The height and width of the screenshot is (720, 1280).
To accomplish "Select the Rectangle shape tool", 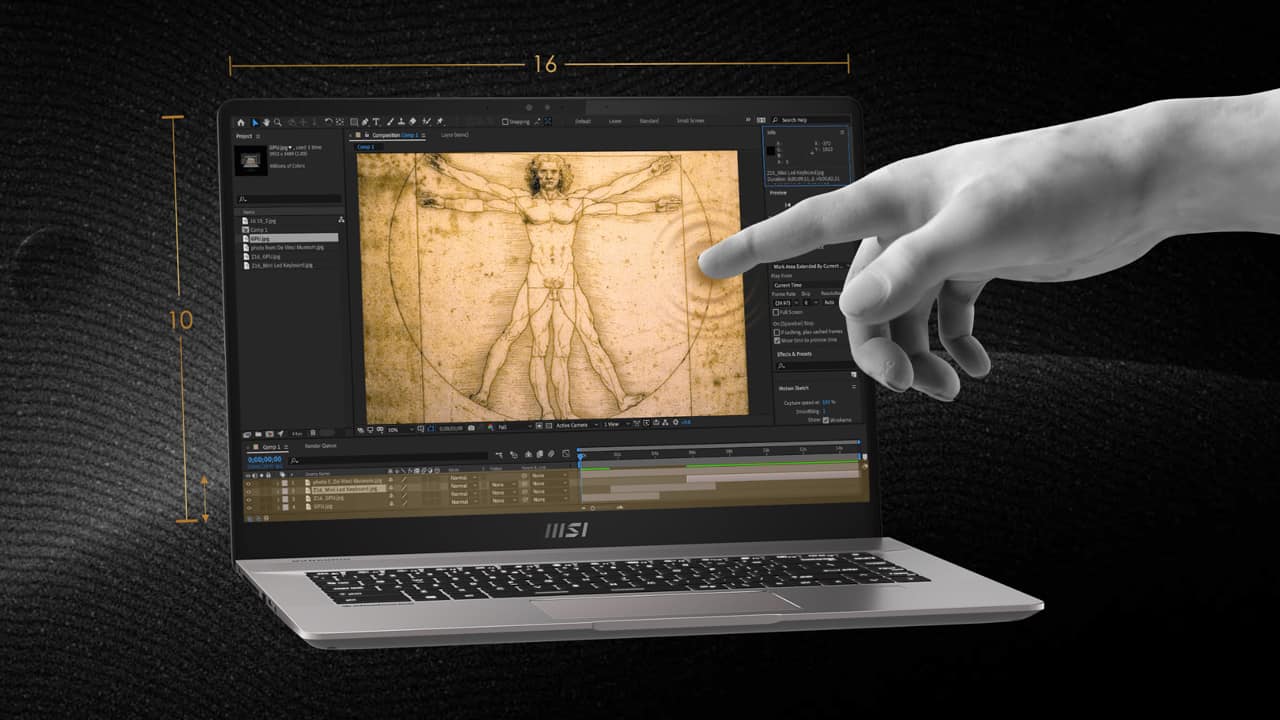I will pos(354,122).
